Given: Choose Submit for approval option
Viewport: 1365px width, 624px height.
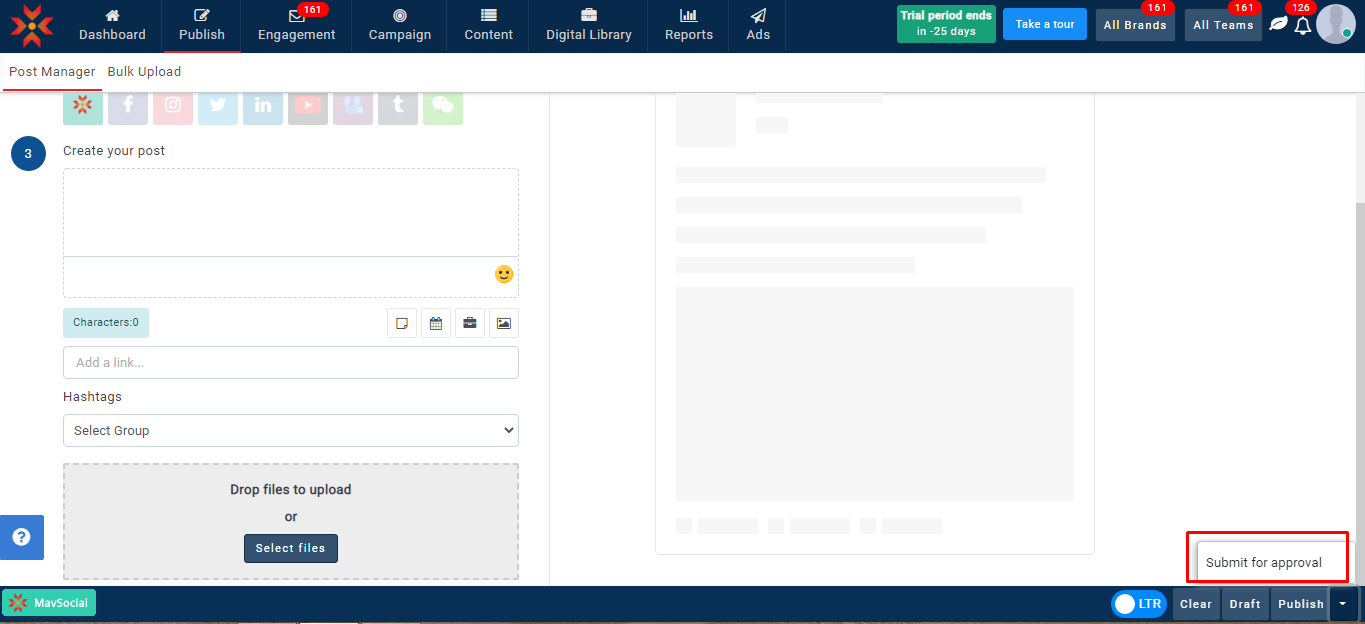Looking at the screenshot, I should coord(1264,563).
